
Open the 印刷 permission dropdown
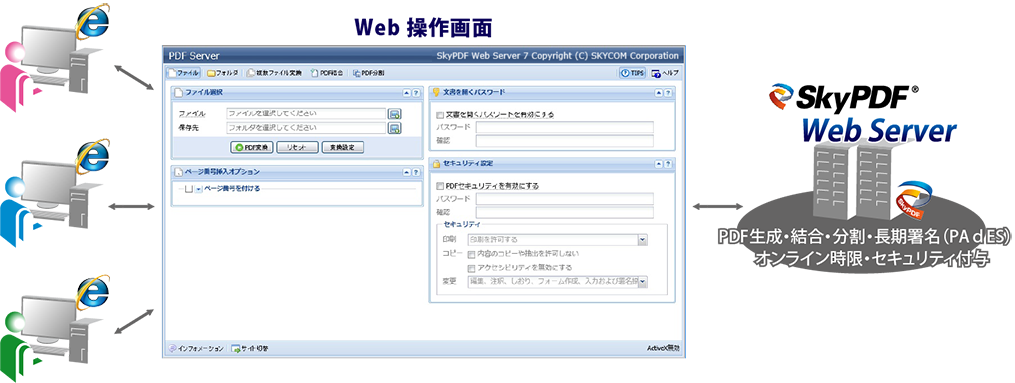tap(557, 240)
